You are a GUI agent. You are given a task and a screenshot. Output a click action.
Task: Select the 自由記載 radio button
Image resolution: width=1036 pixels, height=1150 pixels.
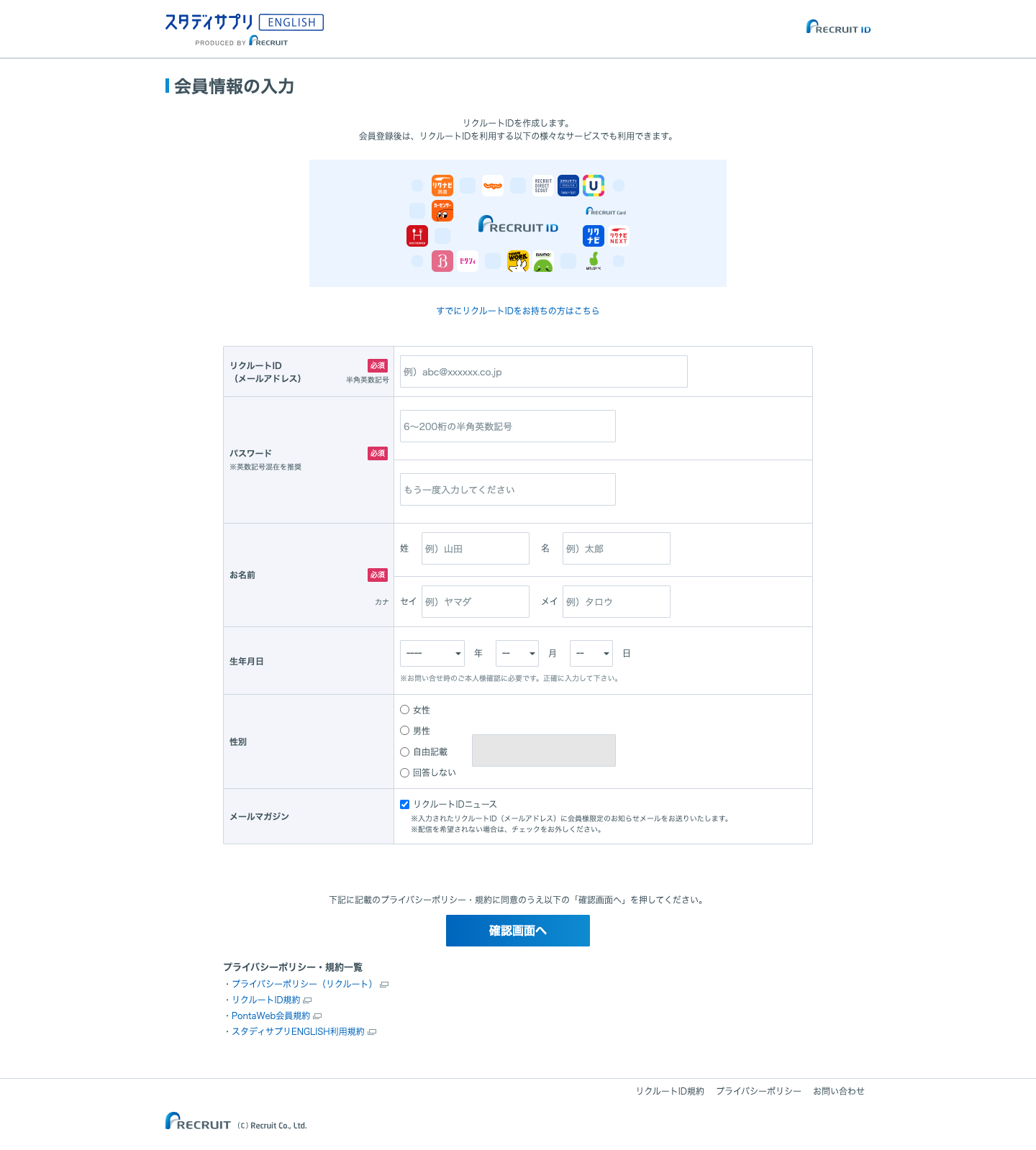(x=404, y=752)
